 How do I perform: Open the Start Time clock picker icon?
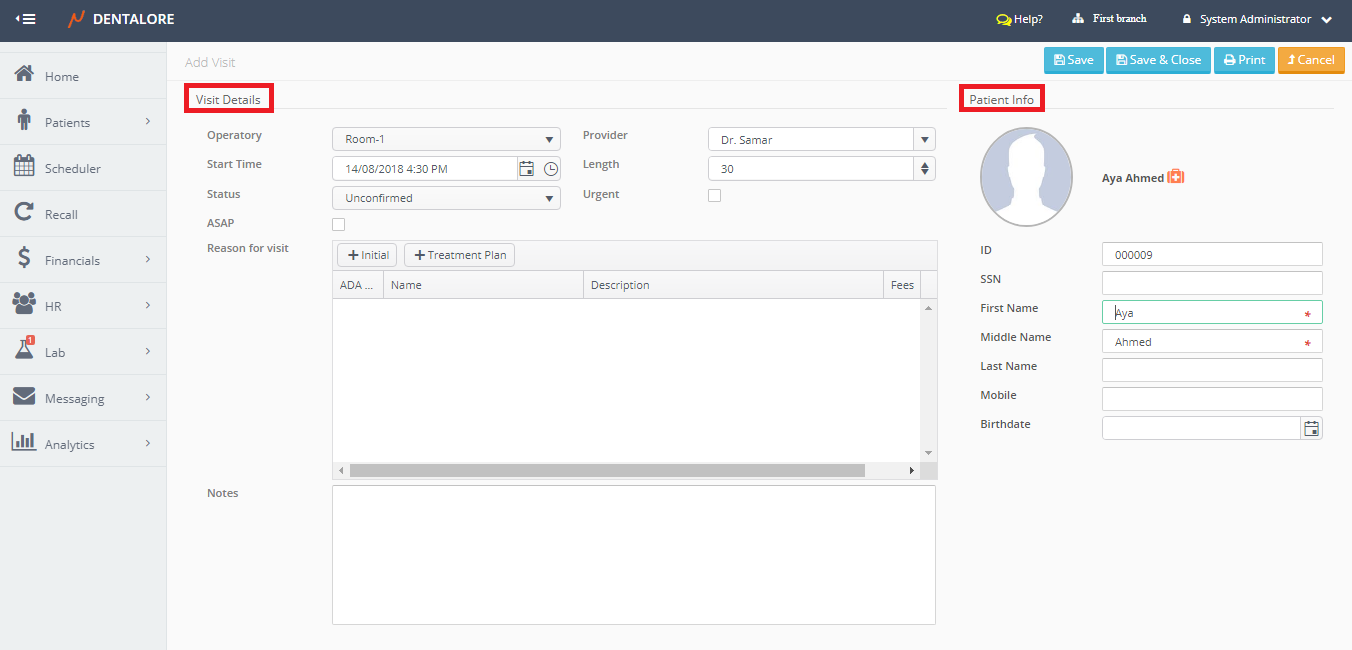[x=551, y=169]
